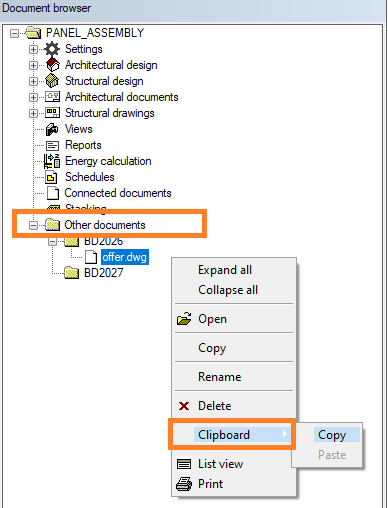
Task: Open the Clipboard menu entry
Action: pyautogui.click(x=232, y=435)
